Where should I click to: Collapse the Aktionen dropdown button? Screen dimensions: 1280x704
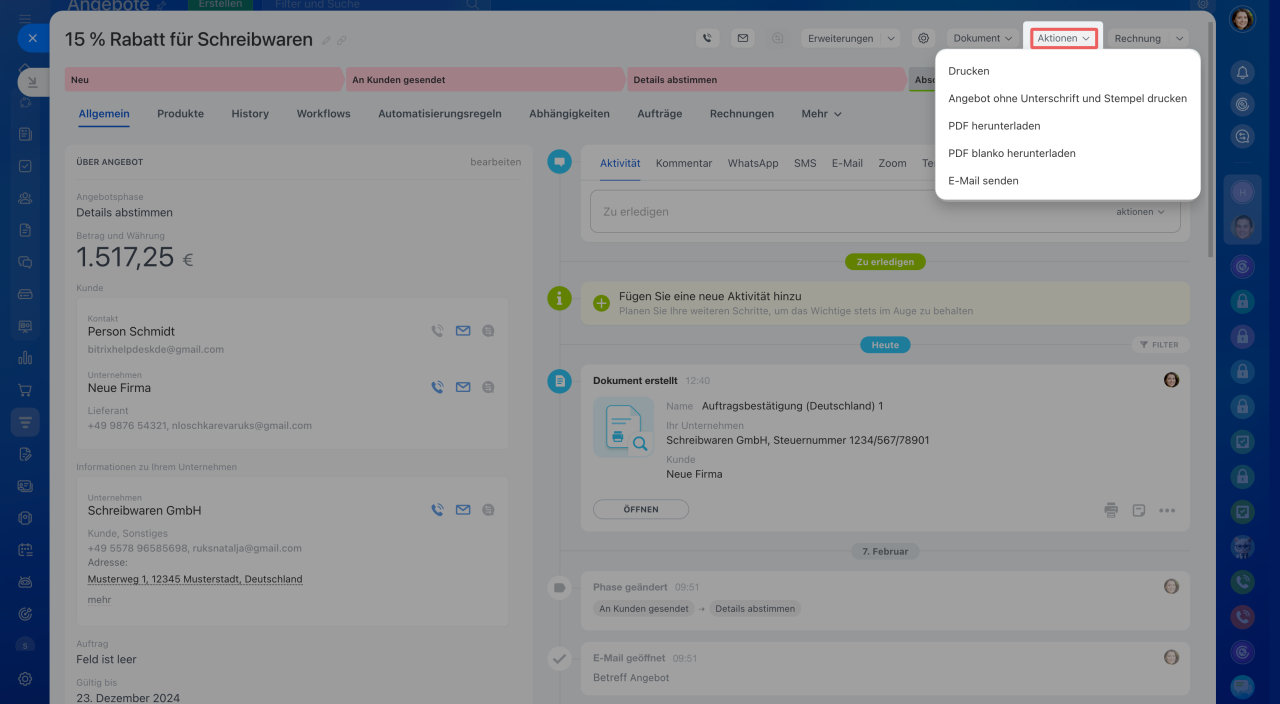point(1063,38)
